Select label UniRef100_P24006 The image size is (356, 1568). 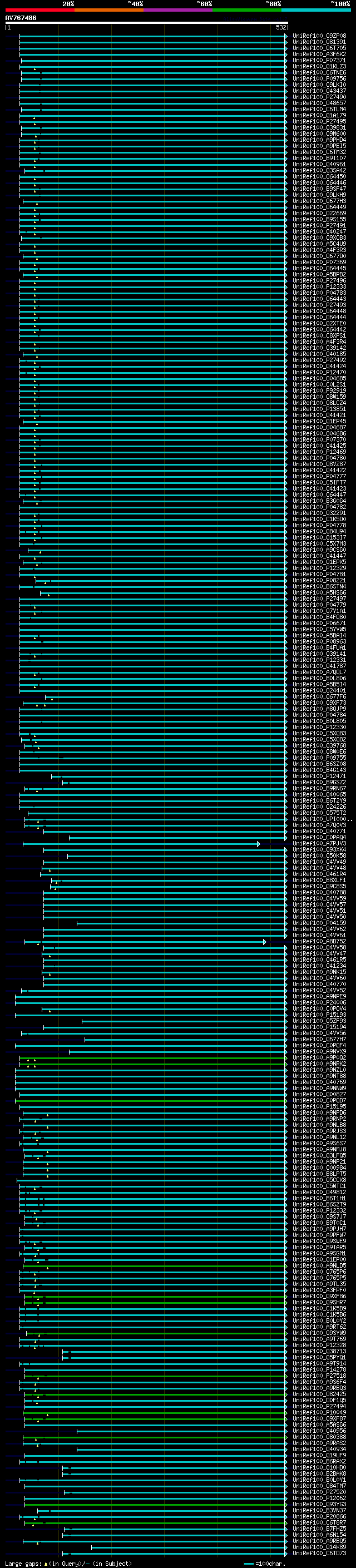point(319,1002)
